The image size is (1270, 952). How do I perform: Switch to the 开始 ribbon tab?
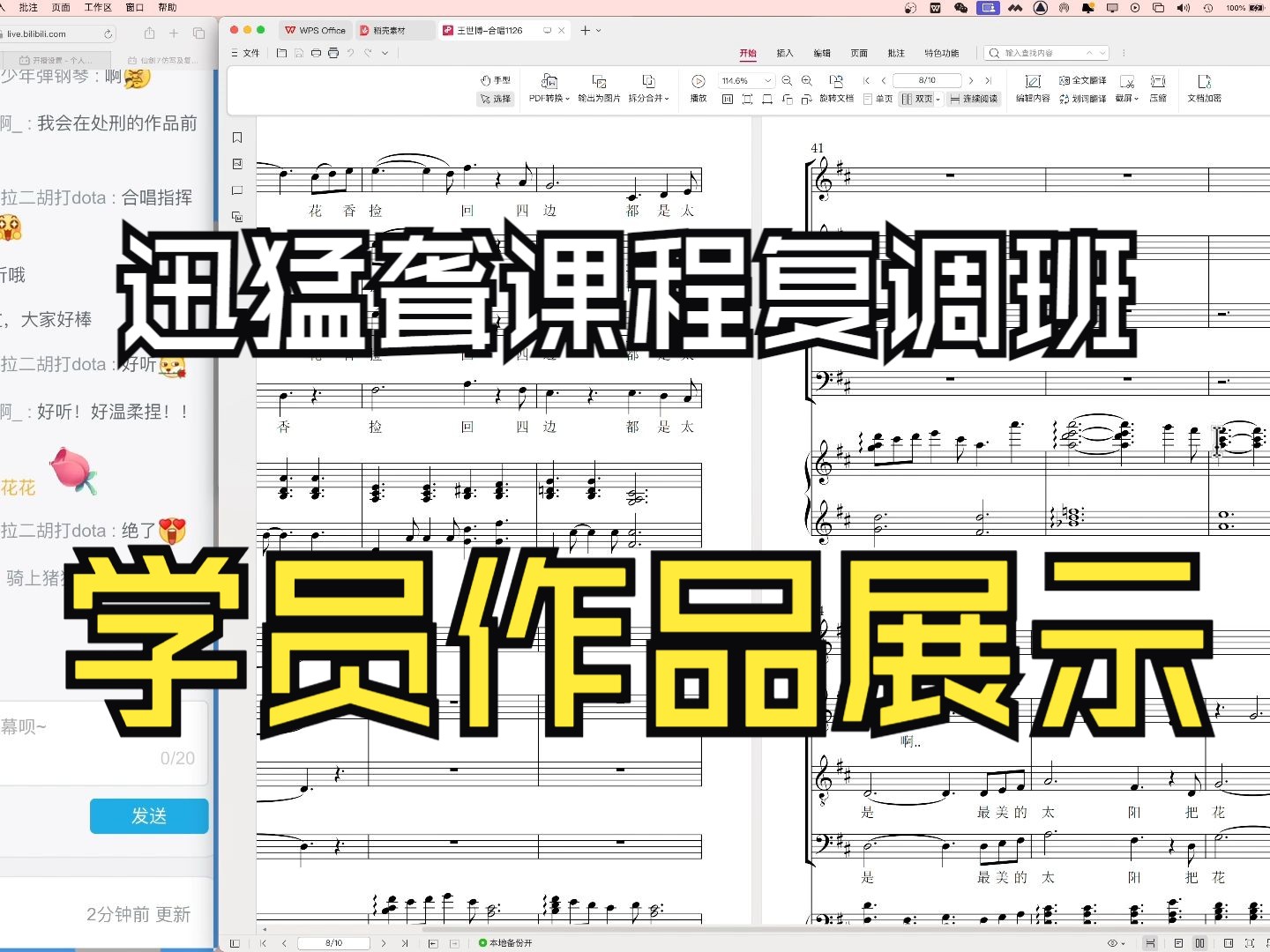click(x=748, y=53)
